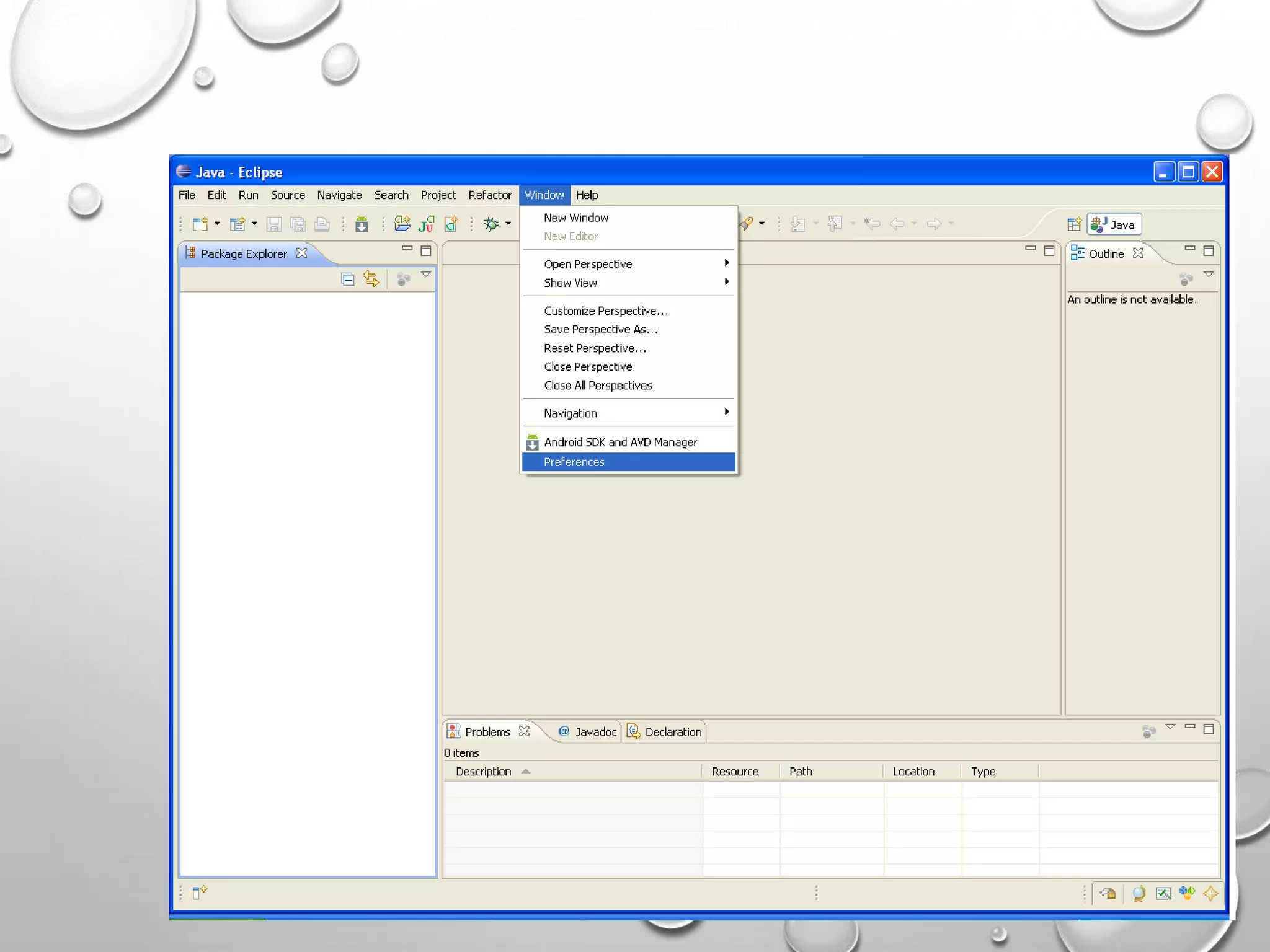Expand the Show View submenu
Viewport: 1270px width, 952px height.
[629, 283]
